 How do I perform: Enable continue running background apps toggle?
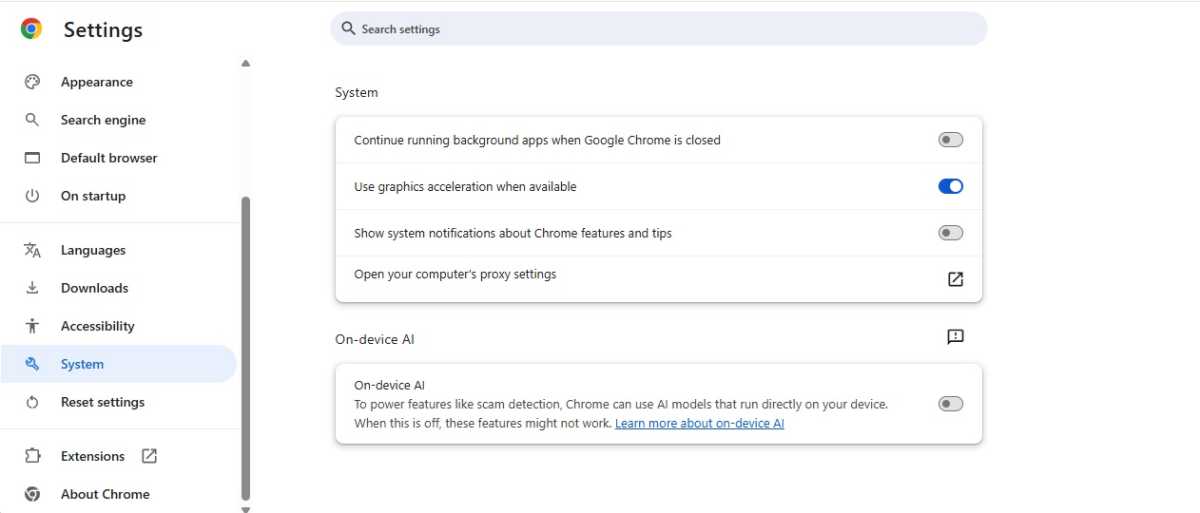(x=950, y=140)
